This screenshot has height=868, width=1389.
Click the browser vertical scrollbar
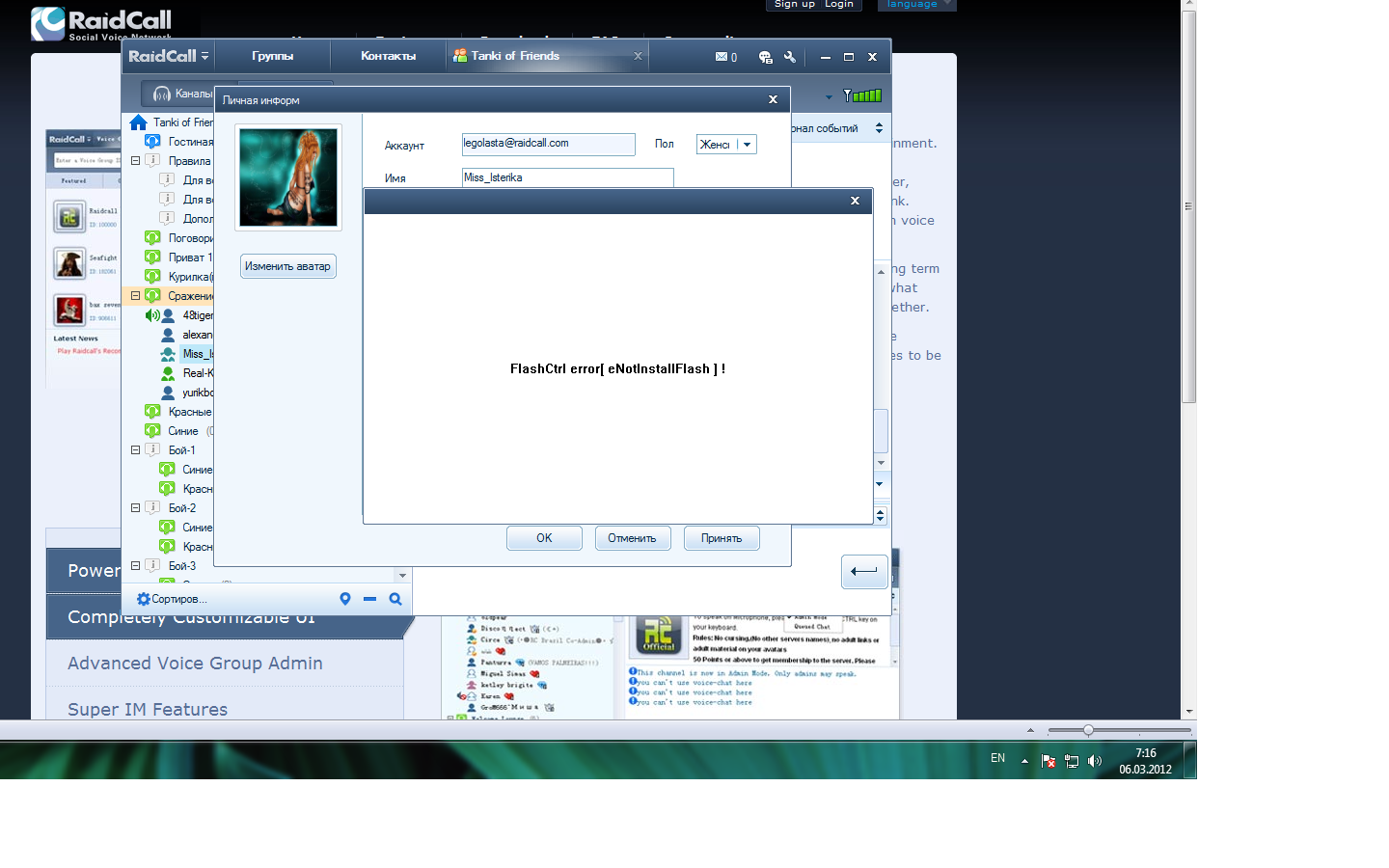[x=1189, y=205]
